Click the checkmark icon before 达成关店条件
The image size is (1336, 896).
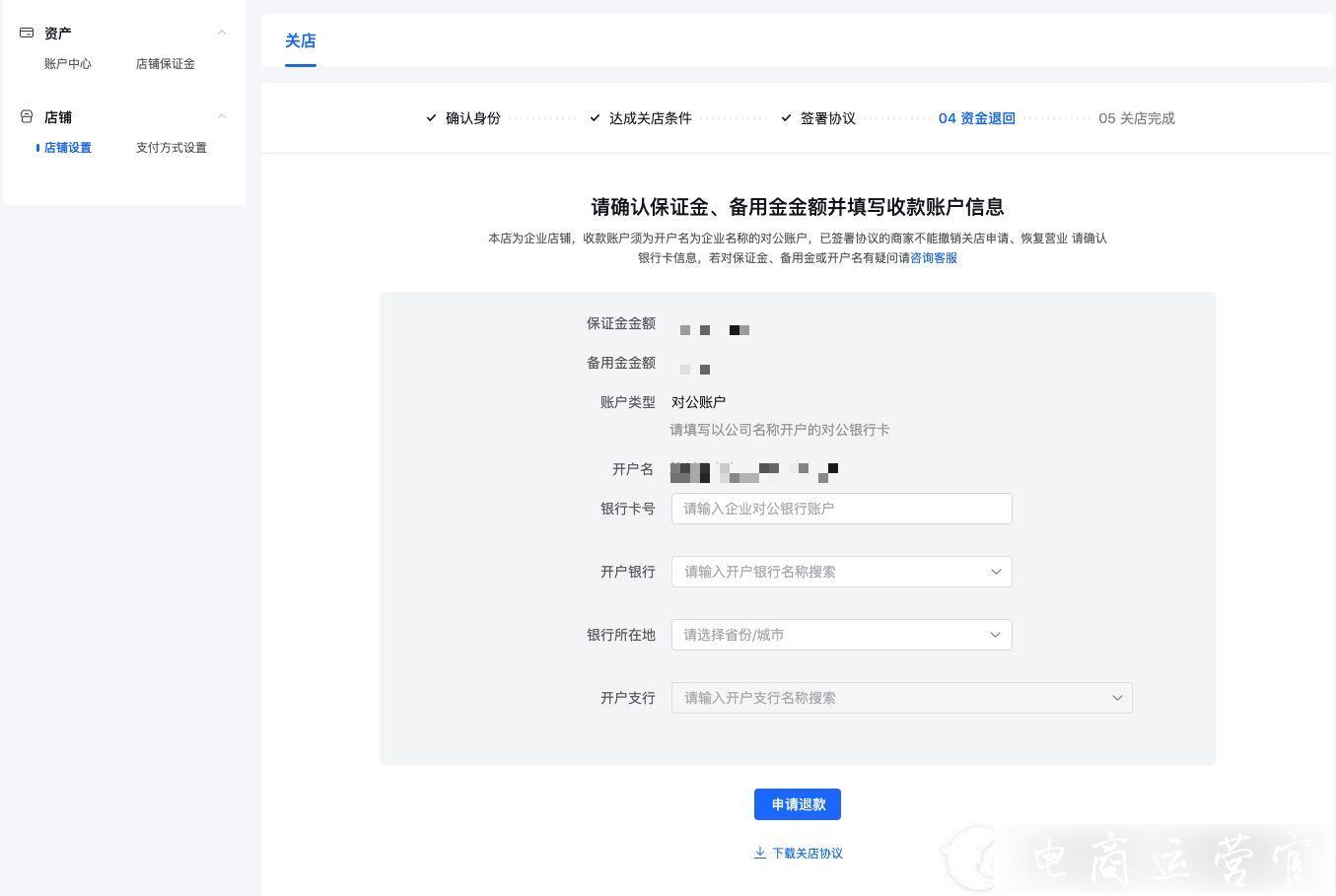pyautogui.click(x=595, y=117)
